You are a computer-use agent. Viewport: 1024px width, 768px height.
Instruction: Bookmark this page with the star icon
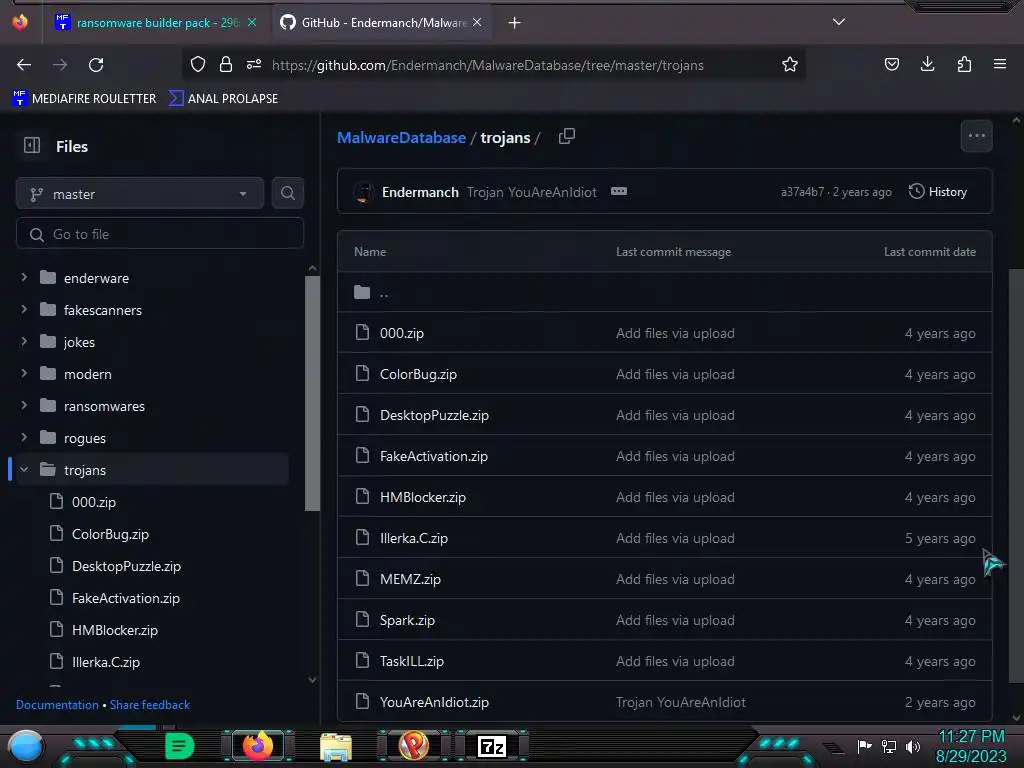(x=790, y=64)
